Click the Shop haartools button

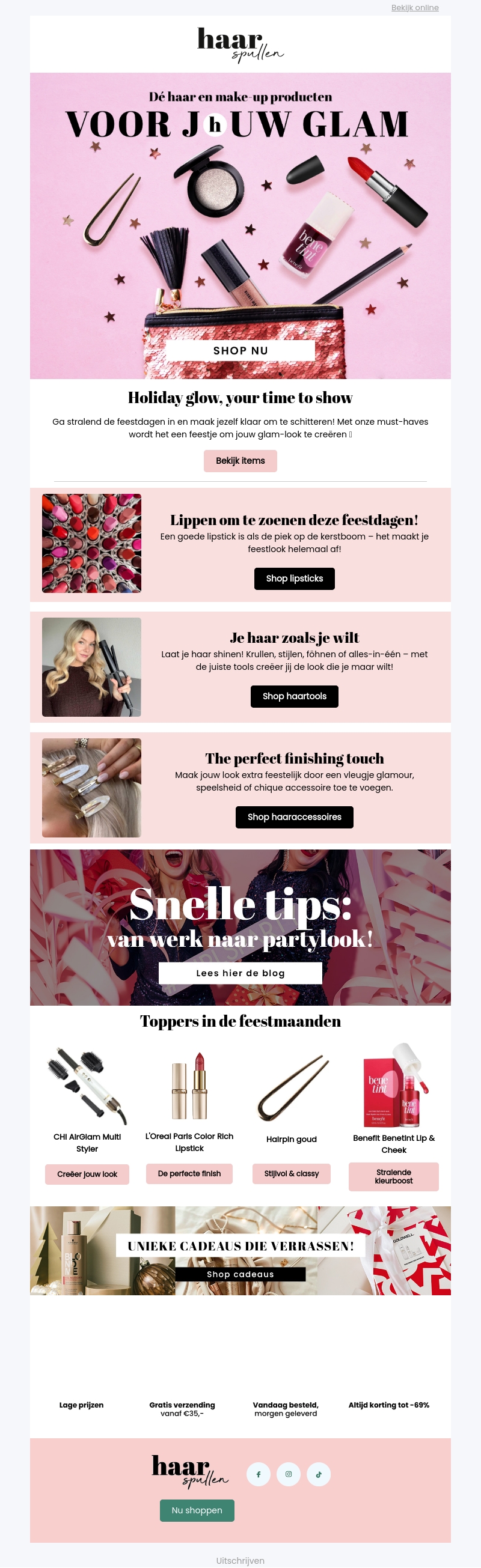295,696
